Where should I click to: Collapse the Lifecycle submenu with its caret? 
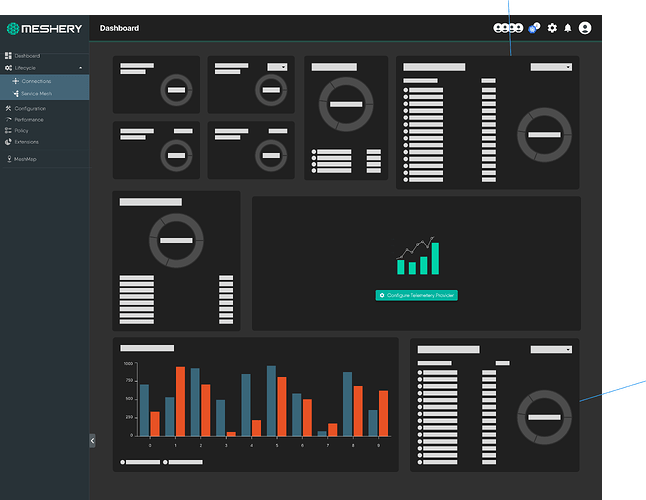tap(80, 68)
